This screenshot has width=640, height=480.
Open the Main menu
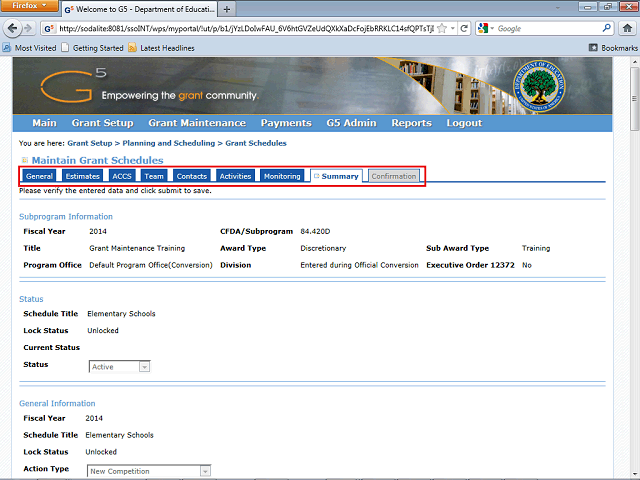[x=44, y=123]
